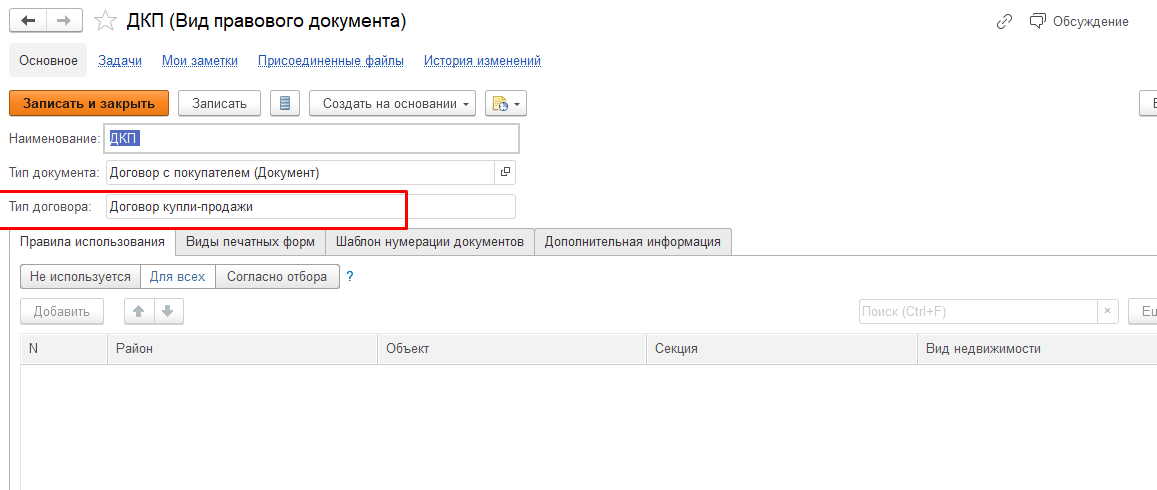Open the Обсуждение discussion panel
This screenshot has width=1157, height=490.
(1079, 21)
